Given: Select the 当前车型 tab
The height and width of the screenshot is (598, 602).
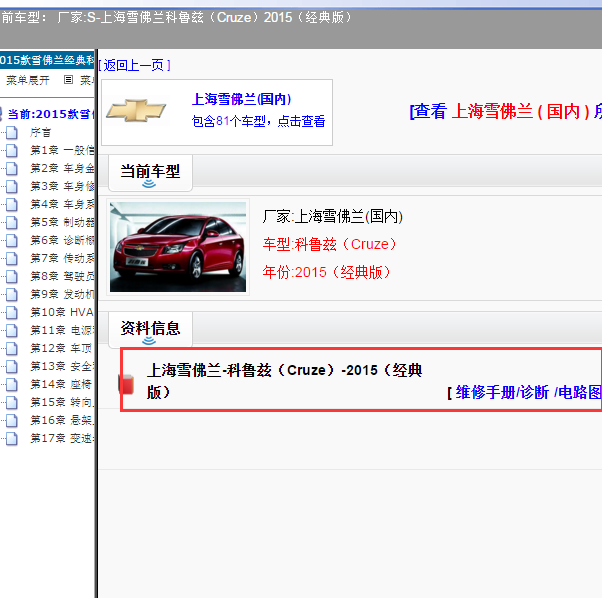Looking at the screenshot, I should 150,172.
